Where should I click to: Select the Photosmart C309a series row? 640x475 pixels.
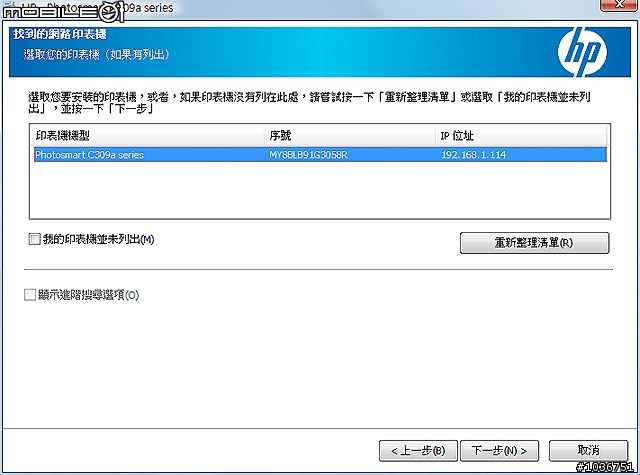[320, 155]
